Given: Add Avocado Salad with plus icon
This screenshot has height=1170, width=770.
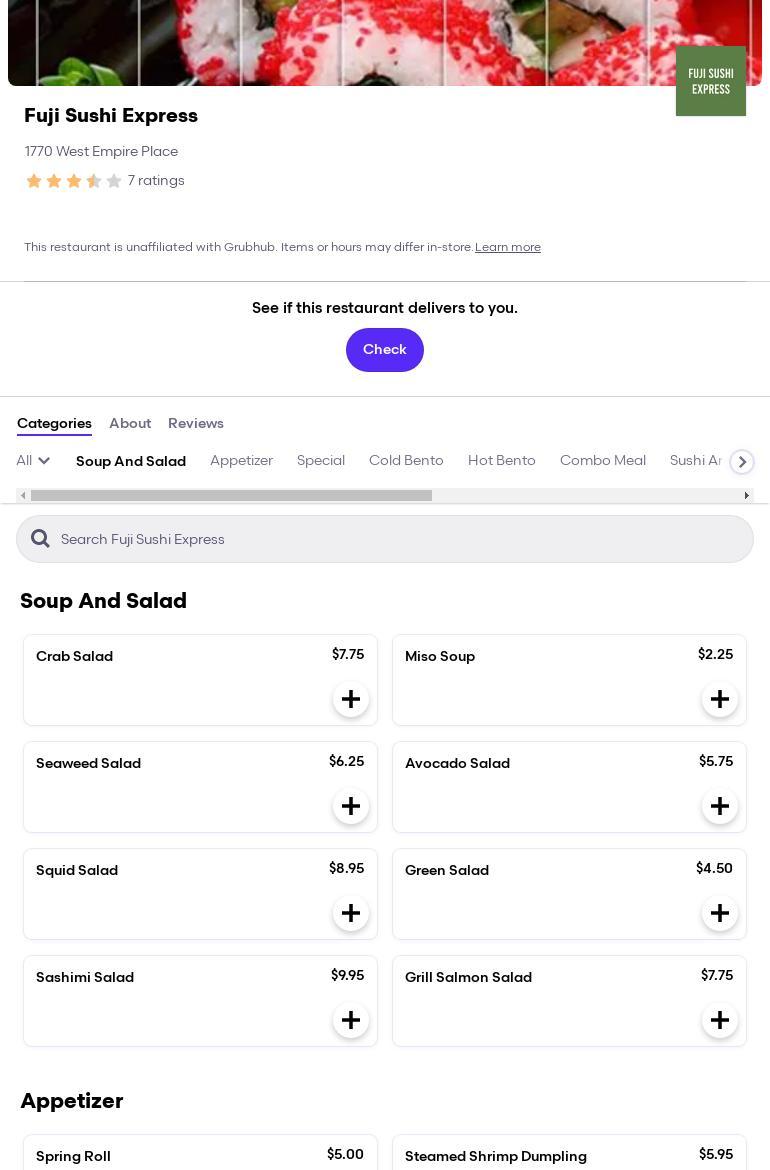Looking at the screenshot, I should tap(720, 806).
